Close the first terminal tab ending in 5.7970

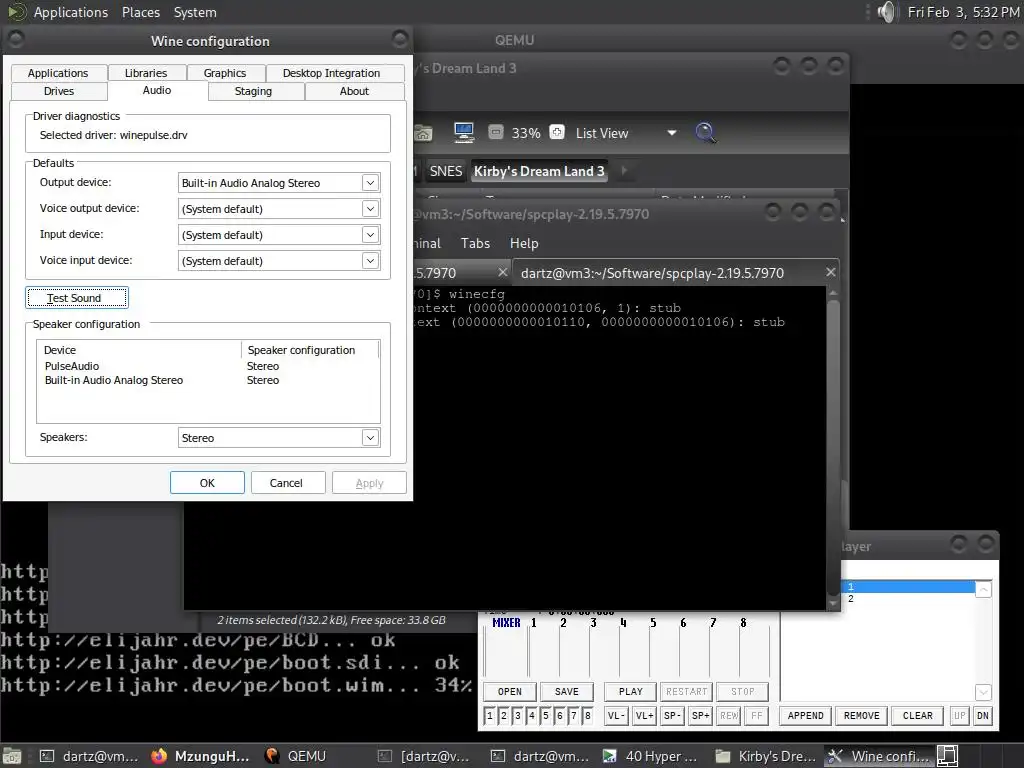pos(502,272)
